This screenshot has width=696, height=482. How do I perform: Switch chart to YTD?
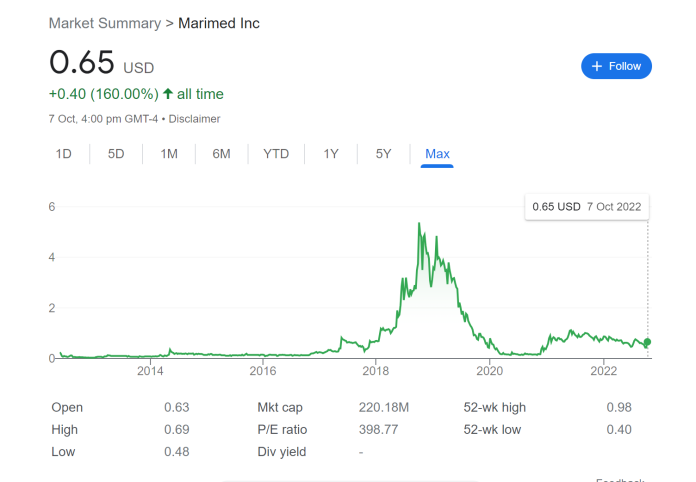point(276,154)
